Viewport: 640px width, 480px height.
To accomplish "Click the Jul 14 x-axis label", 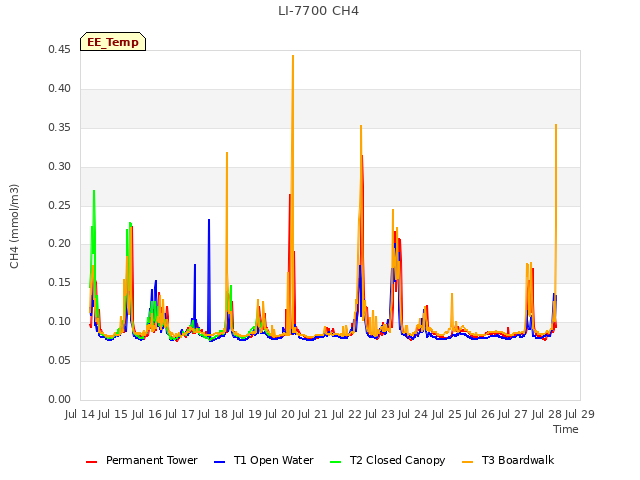I will pos(80,414).
